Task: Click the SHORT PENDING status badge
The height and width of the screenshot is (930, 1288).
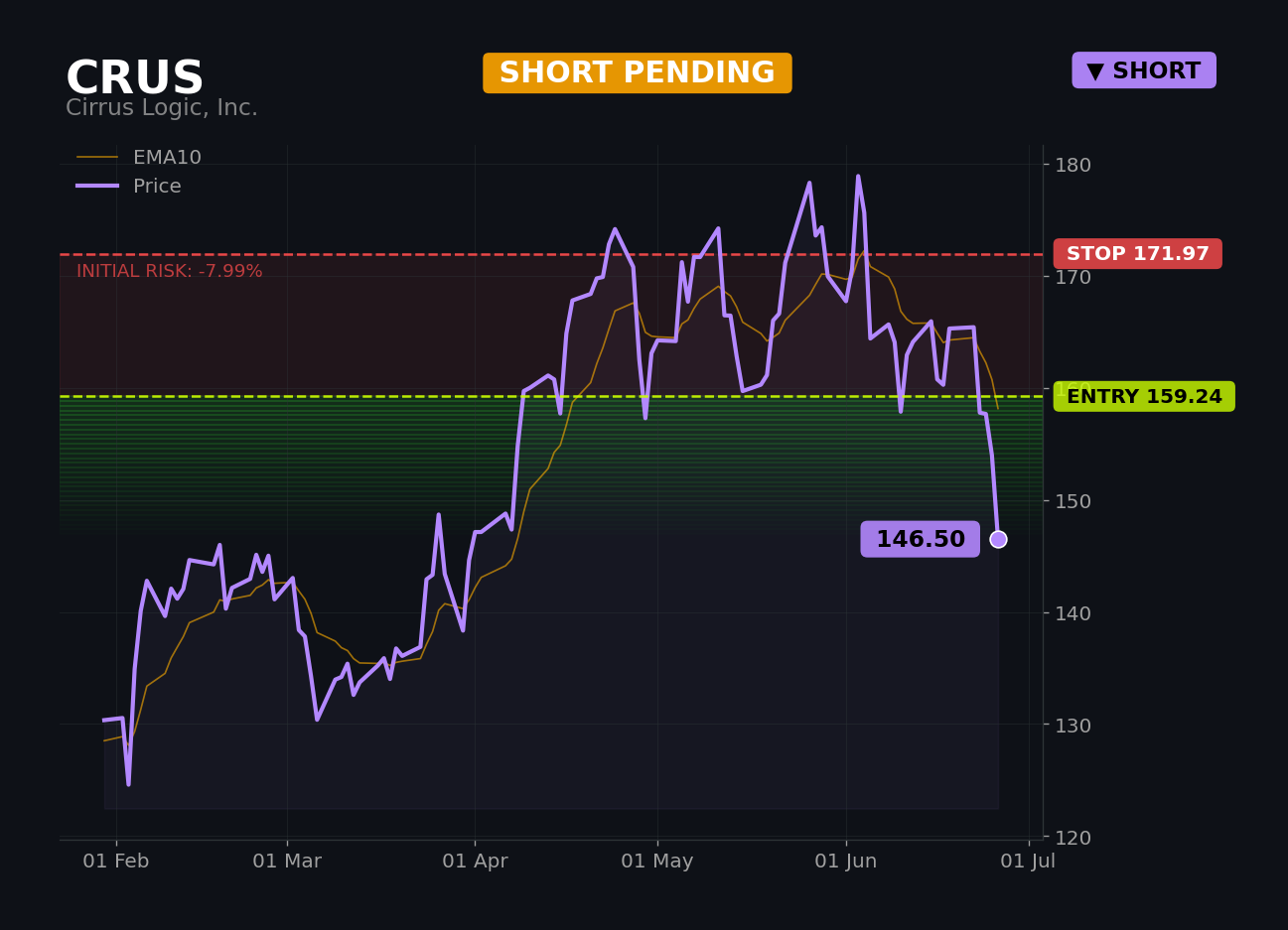Action: tap(638, 73)
